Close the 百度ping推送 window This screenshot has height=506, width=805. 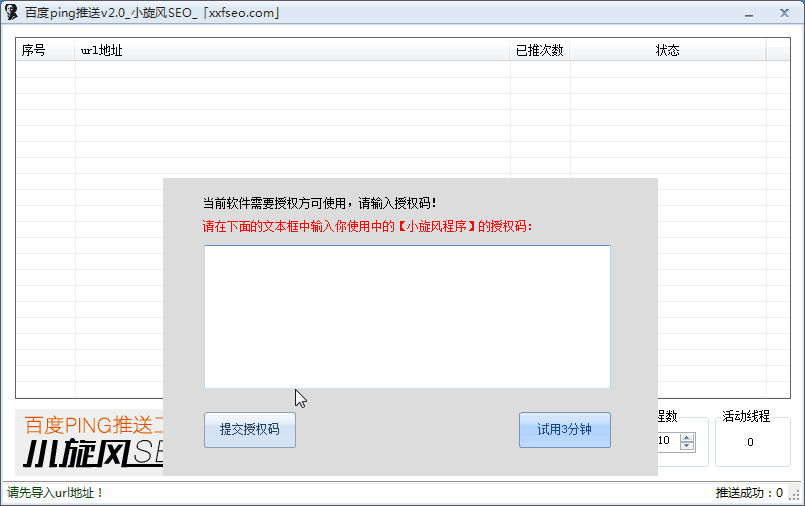pyautogui.click(x=784, y=13)
